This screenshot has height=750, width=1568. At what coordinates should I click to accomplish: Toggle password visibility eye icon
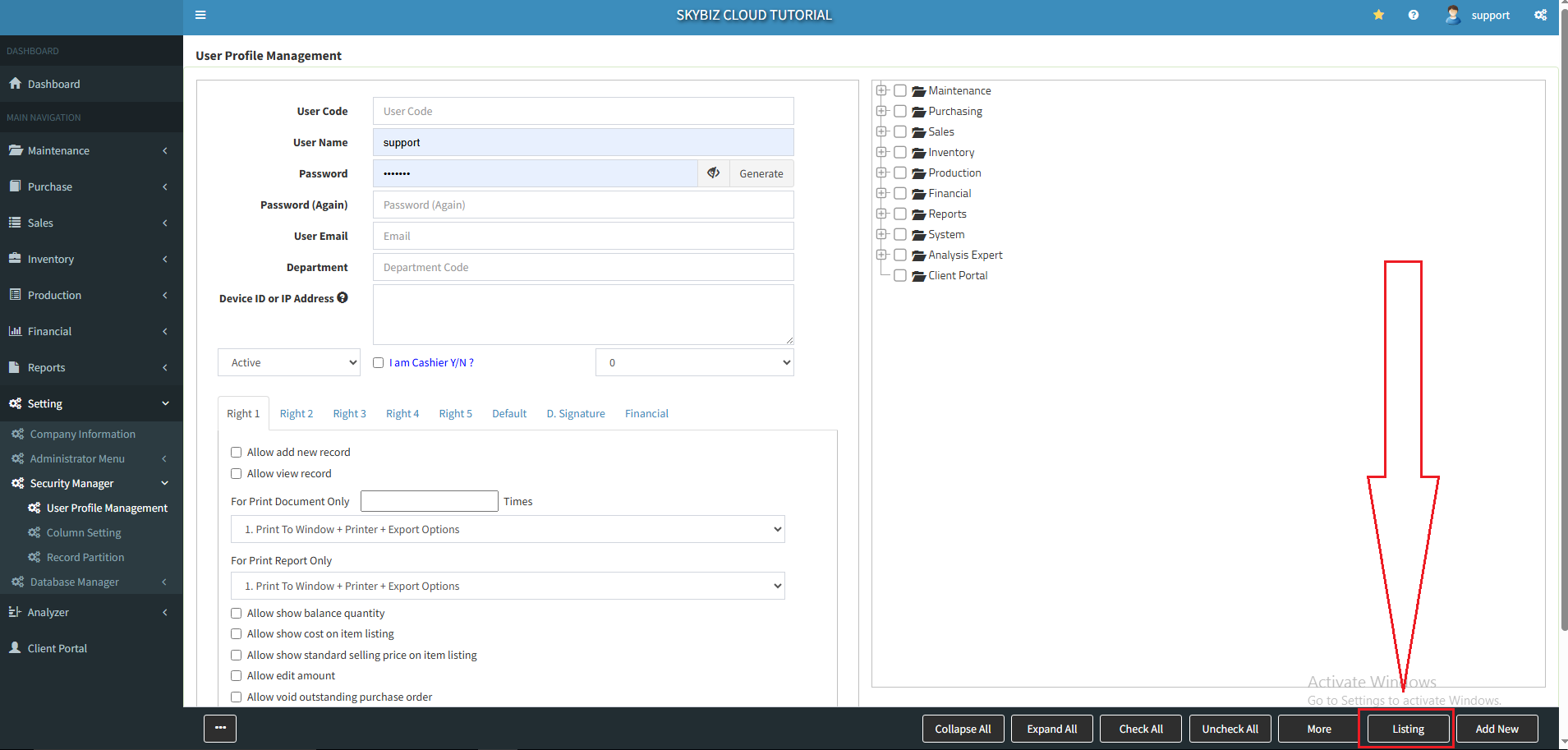tap(713, 173)
